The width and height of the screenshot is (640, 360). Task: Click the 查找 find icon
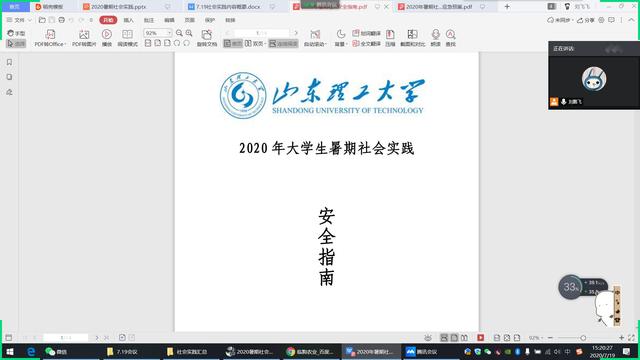pyautogui.click(x=450, y=38)
